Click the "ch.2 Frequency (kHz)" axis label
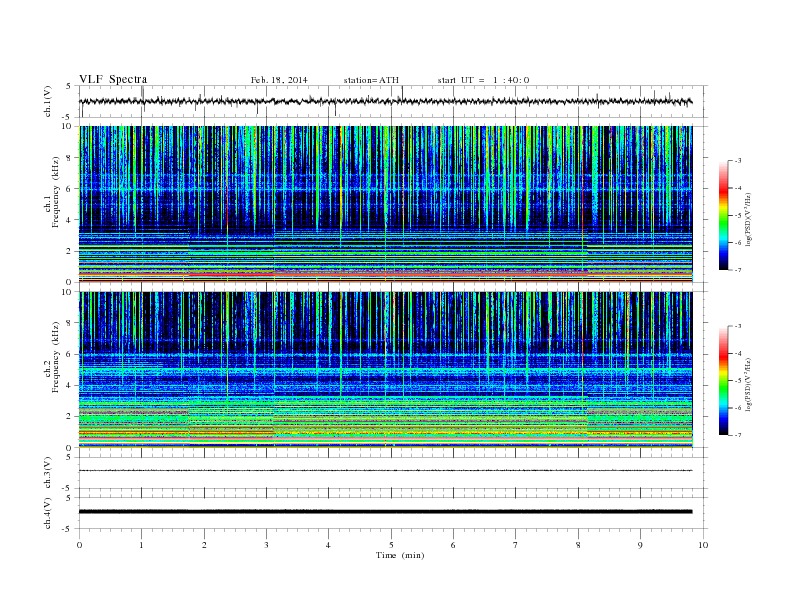The height and width of the screenshot is (612, 792). tap(51, 358)
